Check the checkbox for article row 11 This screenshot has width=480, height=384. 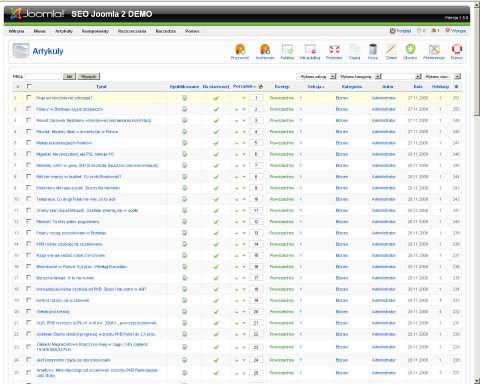[29, 210]
